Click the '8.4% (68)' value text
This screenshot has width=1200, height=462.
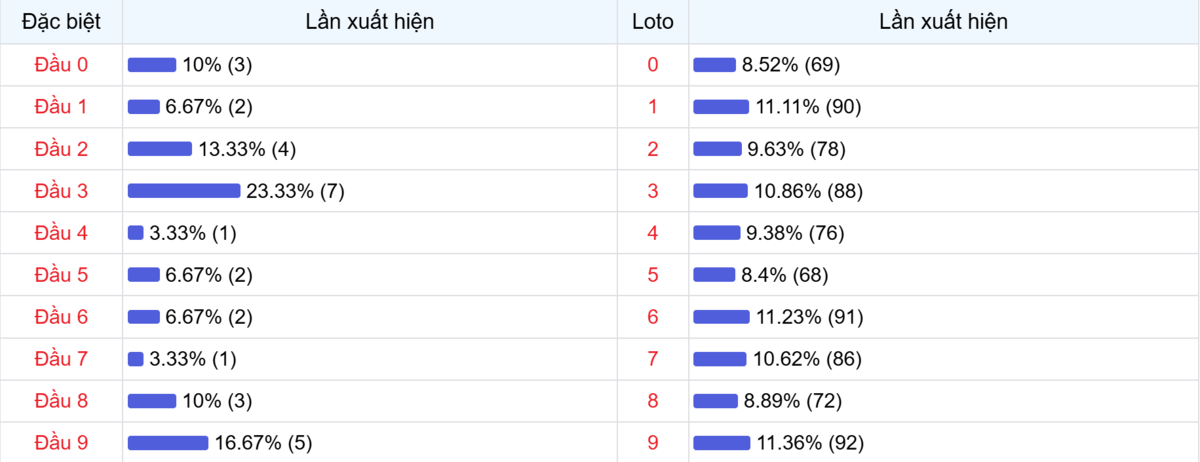784,275
